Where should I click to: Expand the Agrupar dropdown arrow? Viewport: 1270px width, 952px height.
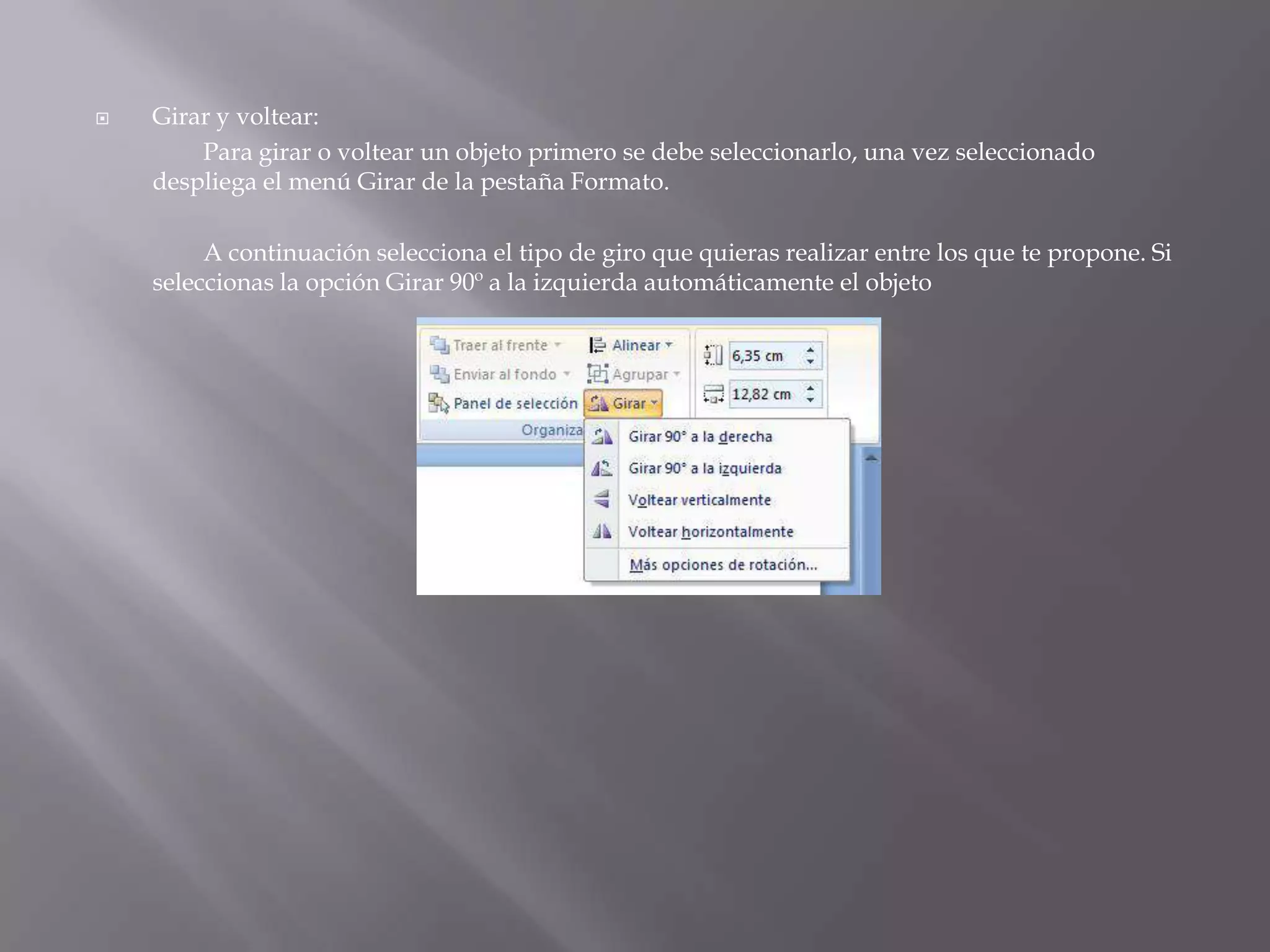coord(677,374)
